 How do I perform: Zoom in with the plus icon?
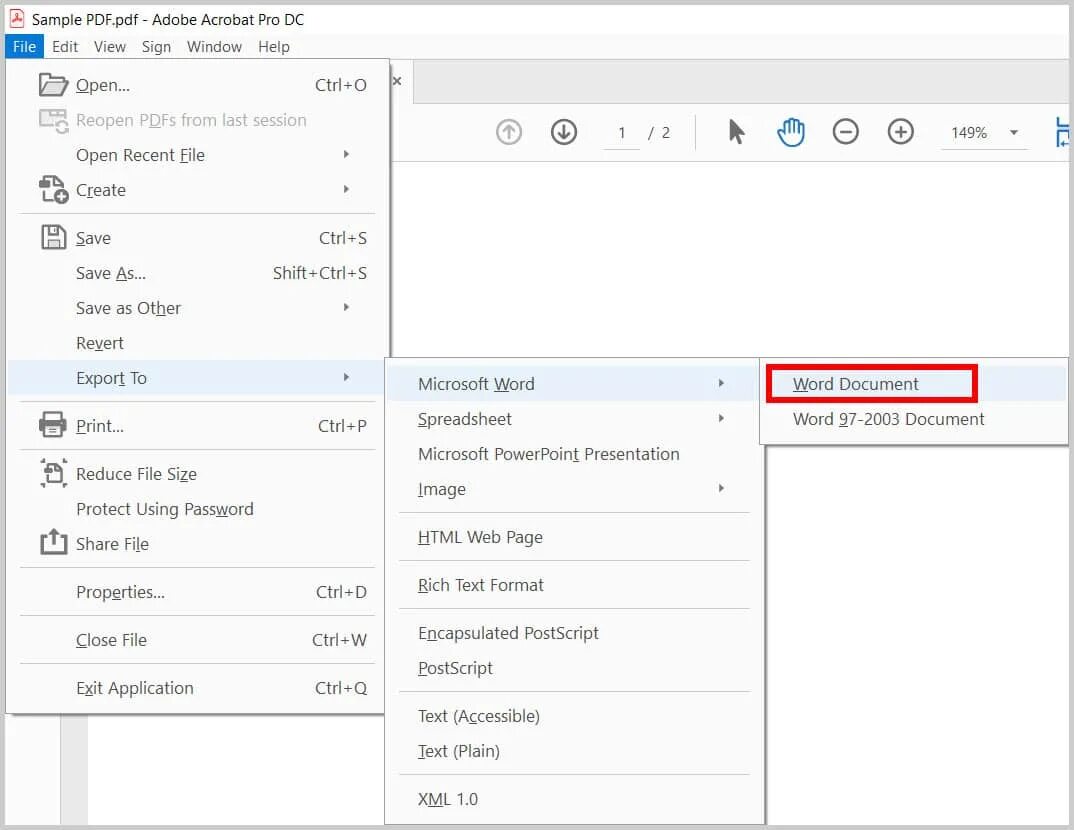[901, 132]
